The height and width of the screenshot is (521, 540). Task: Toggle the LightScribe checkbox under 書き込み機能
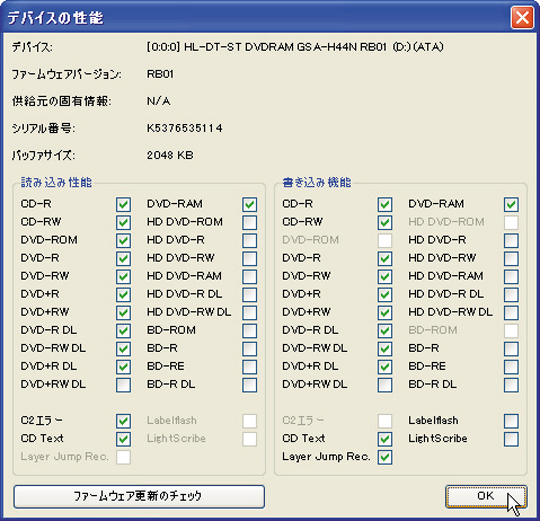tap(511, 439)
